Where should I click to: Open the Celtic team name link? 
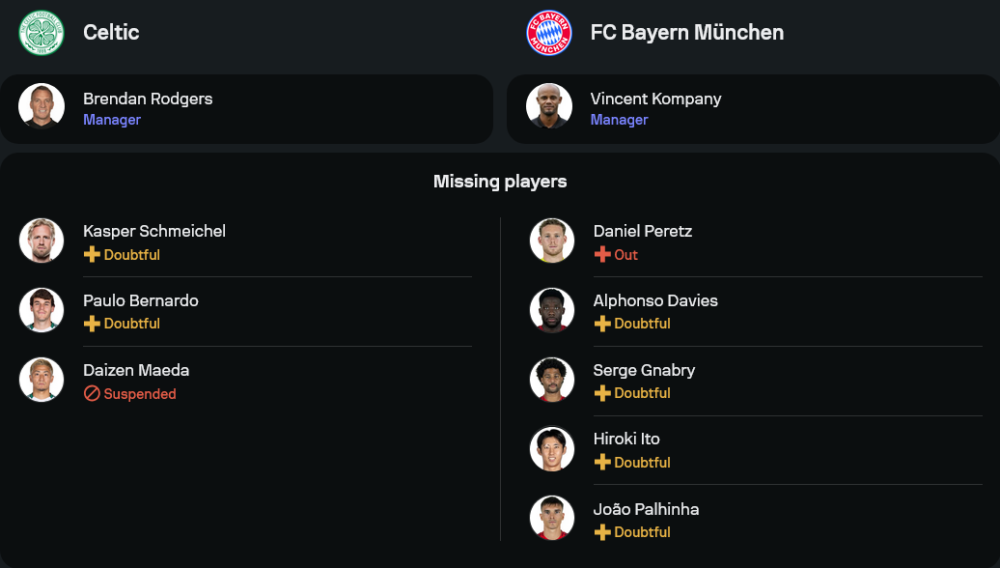click(111, 32)
